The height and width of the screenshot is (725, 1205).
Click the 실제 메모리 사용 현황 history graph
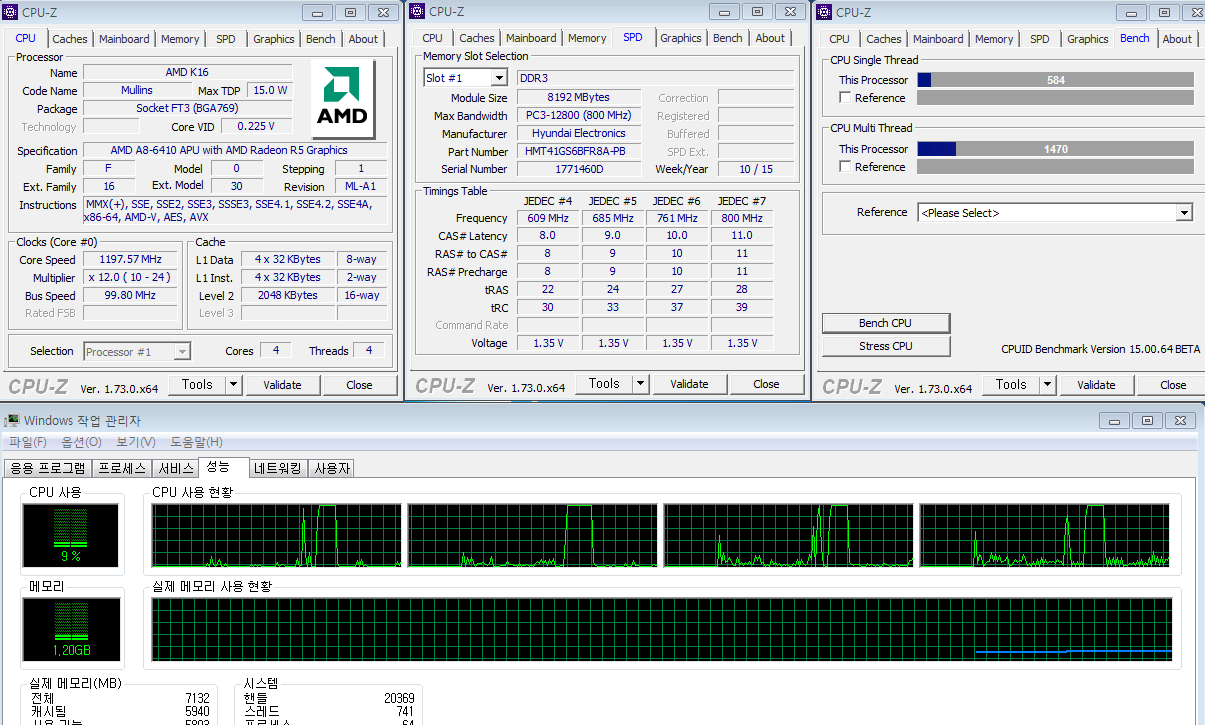pos(661,630)
